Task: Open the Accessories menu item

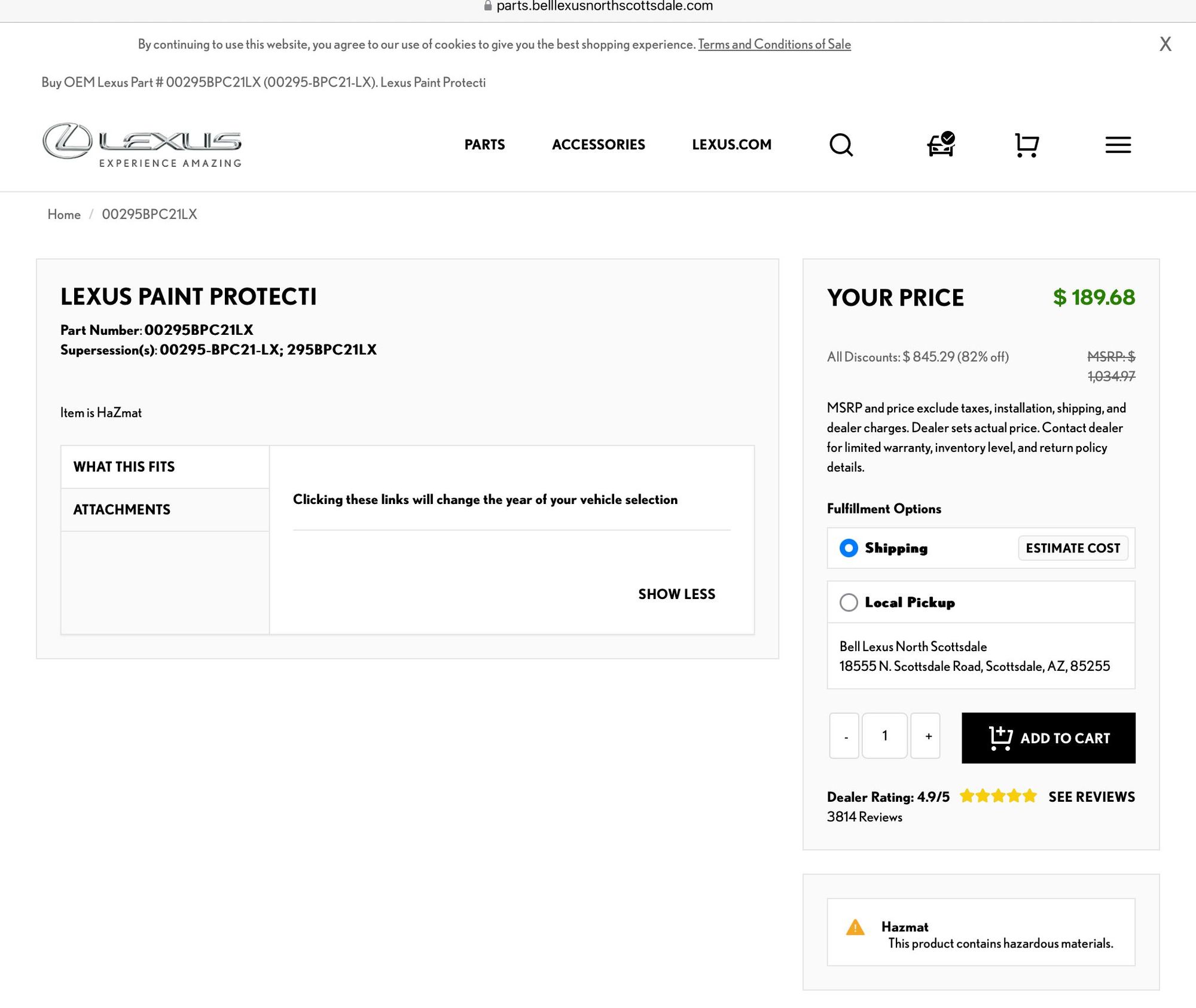Action: click(x=598, y=145)
